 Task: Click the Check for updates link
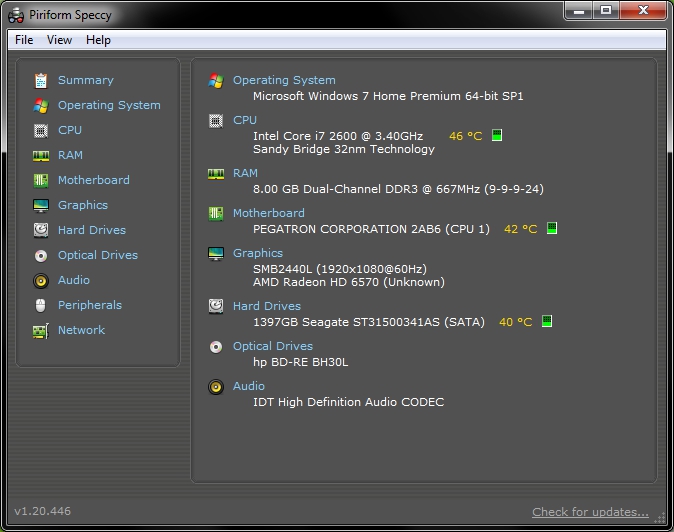pos(590,512)
